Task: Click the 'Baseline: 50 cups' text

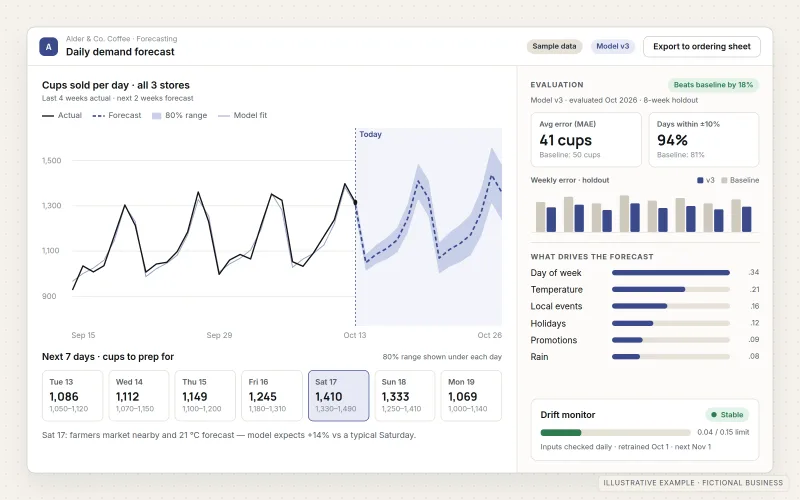Action: pyautogui.click(x=570, y=155)
